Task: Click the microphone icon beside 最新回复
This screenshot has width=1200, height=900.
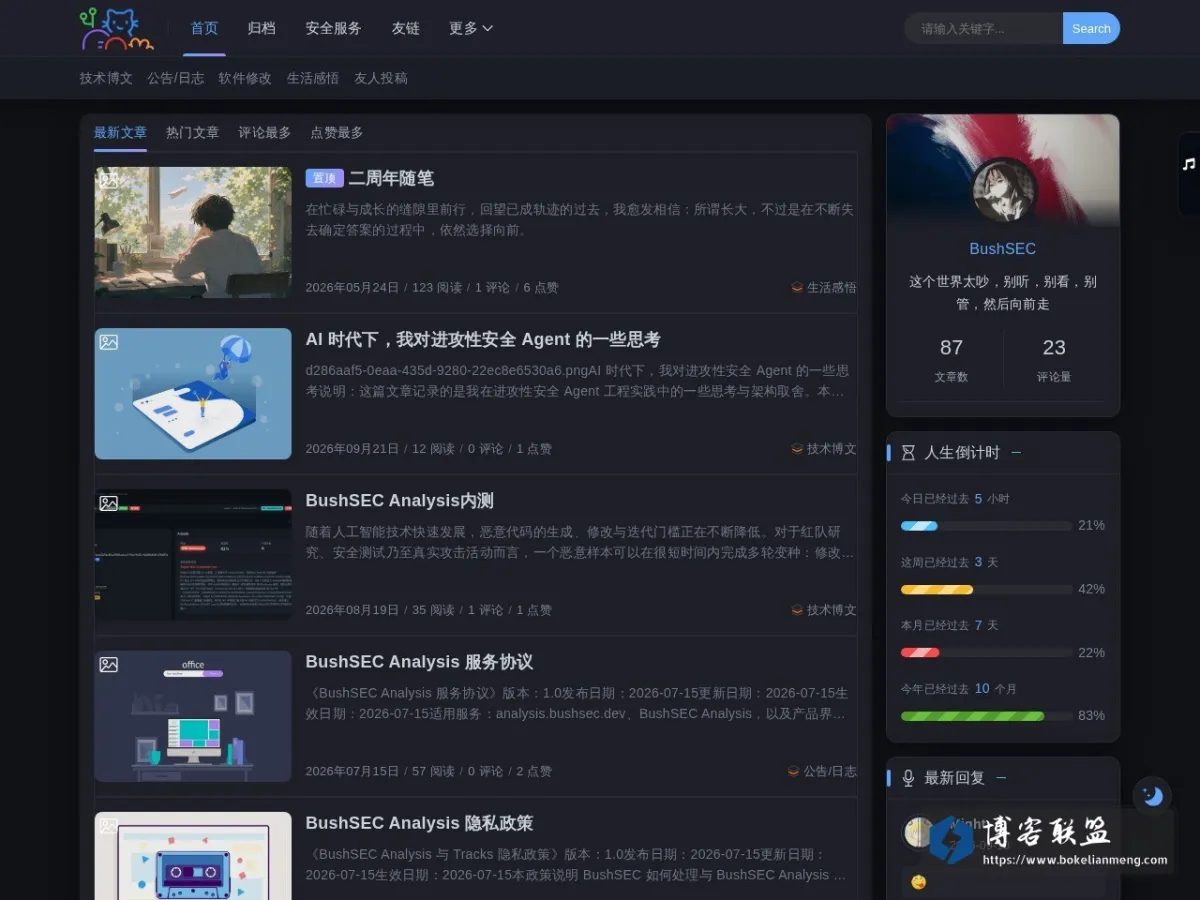Action: (908, 778)
